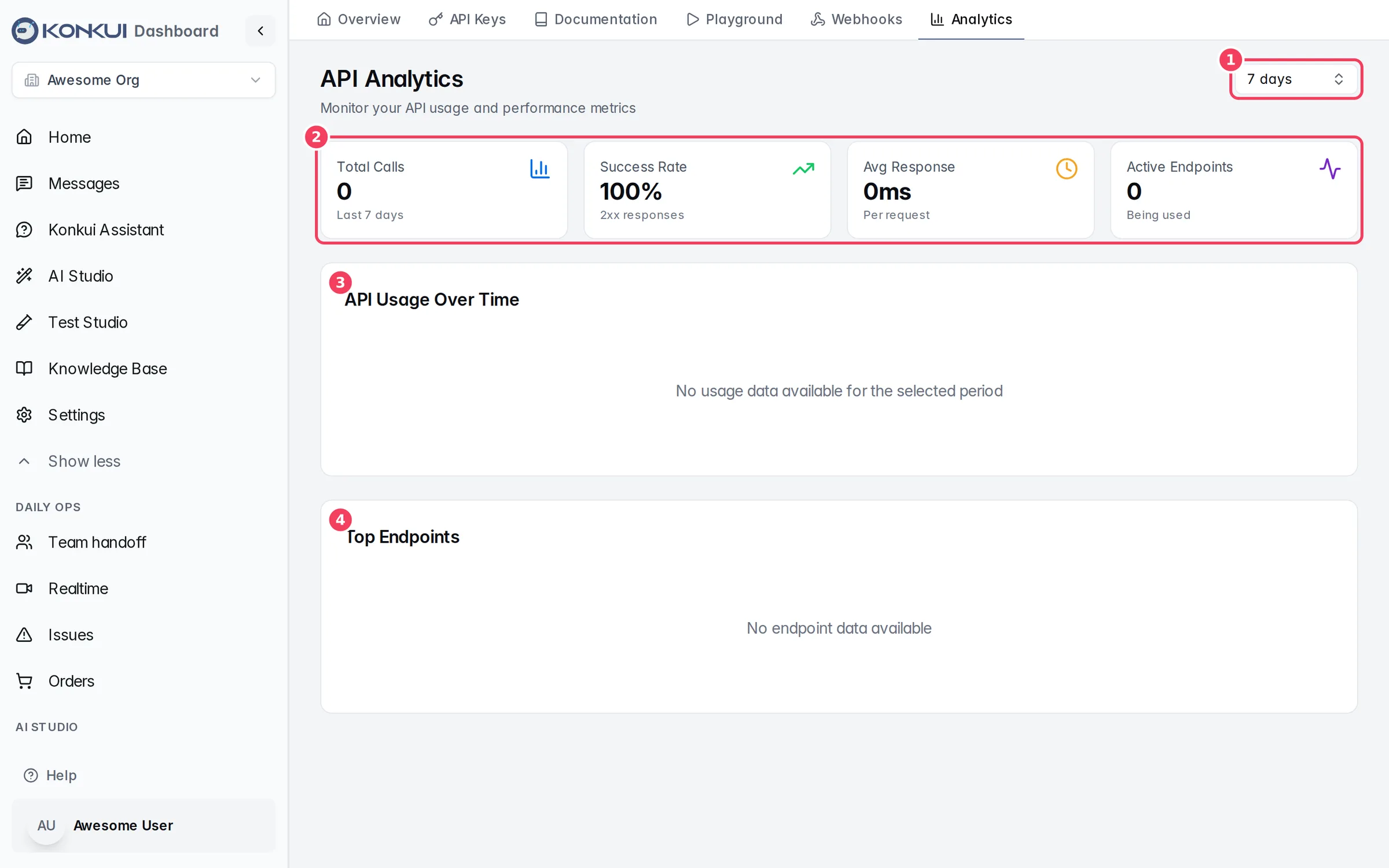Switch to the API Keys tab

click(x=467, y=20)
